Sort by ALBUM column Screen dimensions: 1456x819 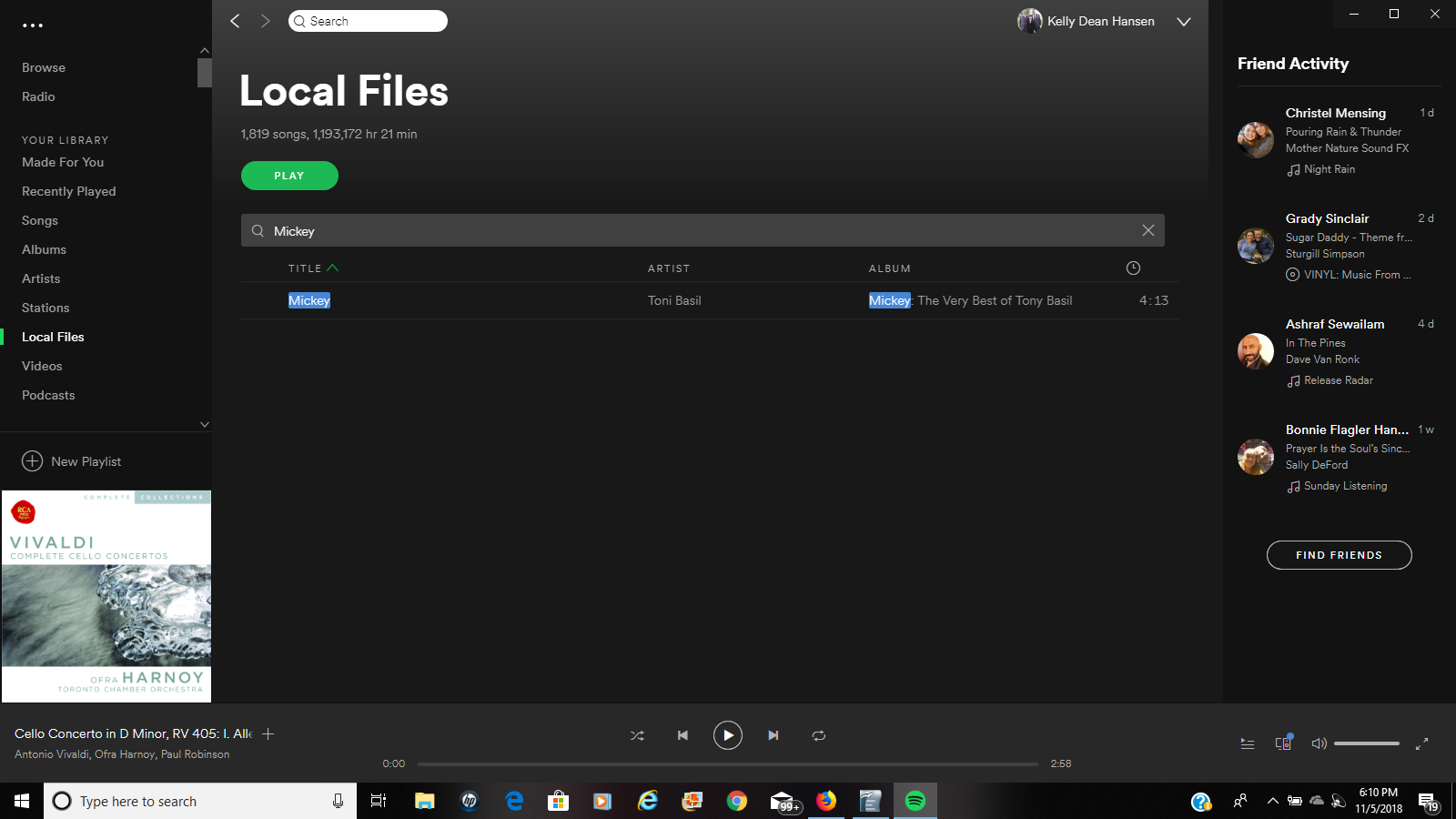890,268
